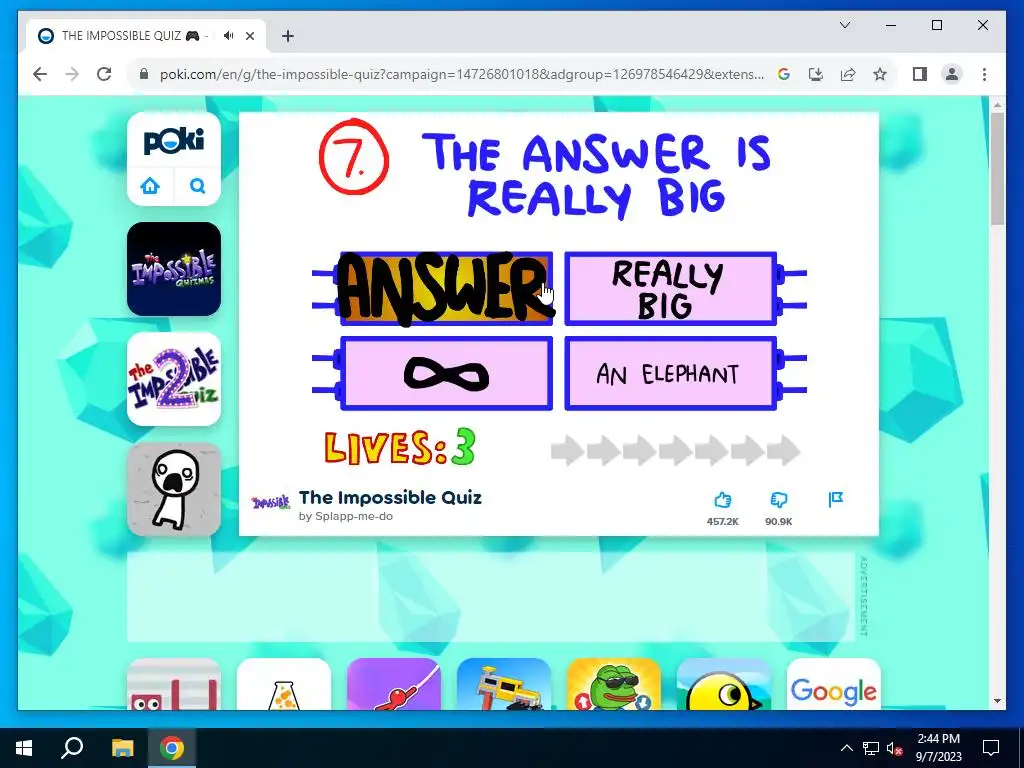Close The Impossible Quiz browser tab
Viewport: 1024px width, 768px height.
(249, 36)
